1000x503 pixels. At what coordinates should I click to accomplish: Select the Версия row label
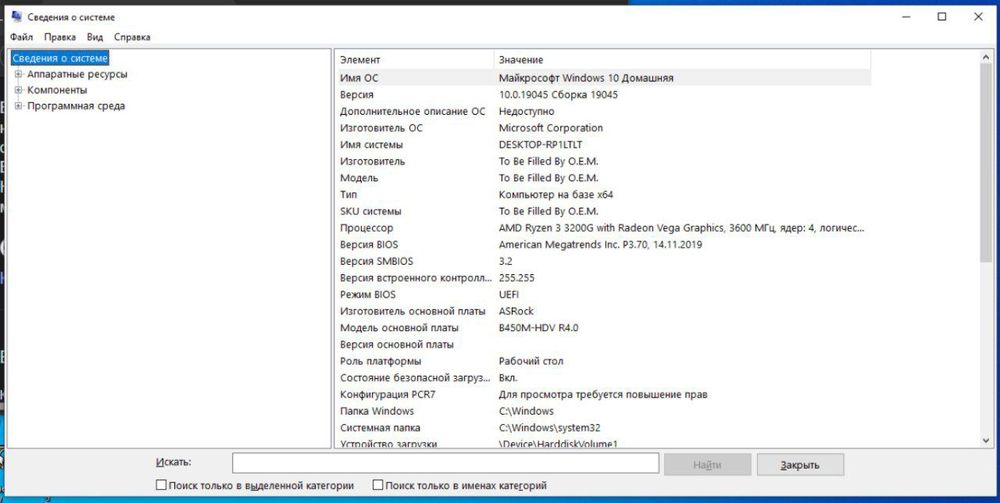[x=357, y=94]
